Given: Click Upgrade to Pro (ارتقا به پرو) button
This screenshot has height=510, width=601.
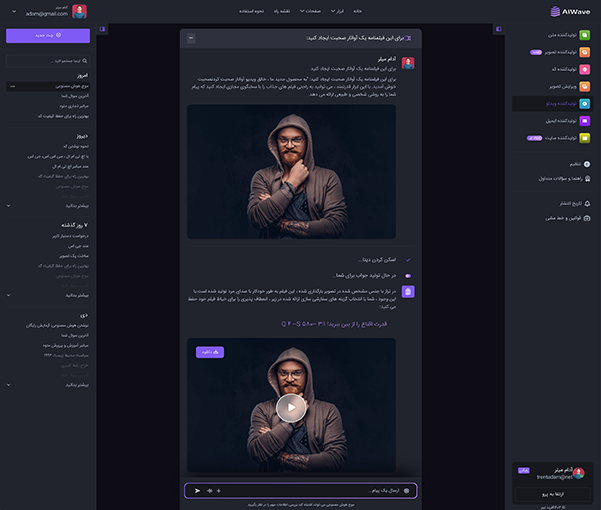Looking at the screenshot, I should click(552, 494).
